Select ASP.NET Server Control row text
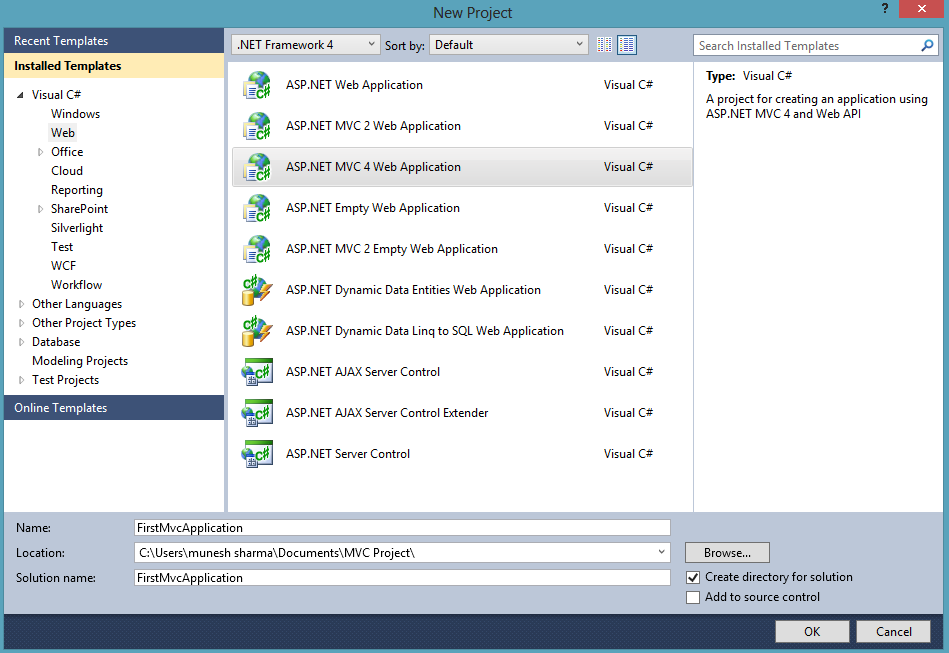This screenshot has width=949, height=653. (348, 454)
